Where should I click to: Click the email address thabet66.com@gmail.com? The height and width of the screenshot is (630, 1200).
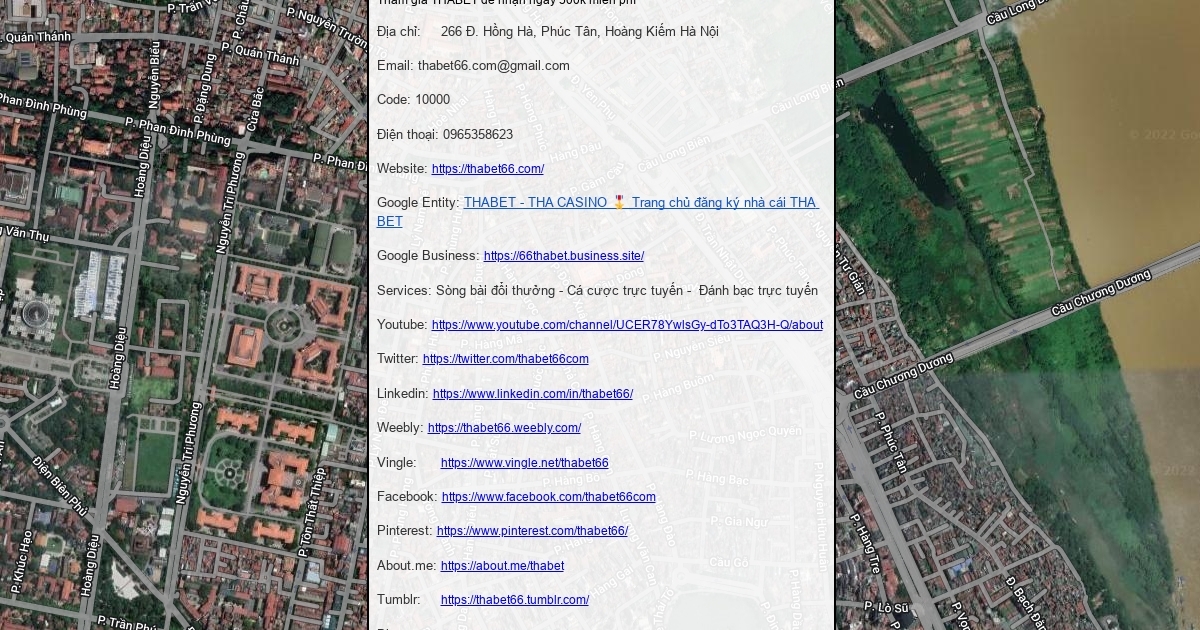pos(493,66)
